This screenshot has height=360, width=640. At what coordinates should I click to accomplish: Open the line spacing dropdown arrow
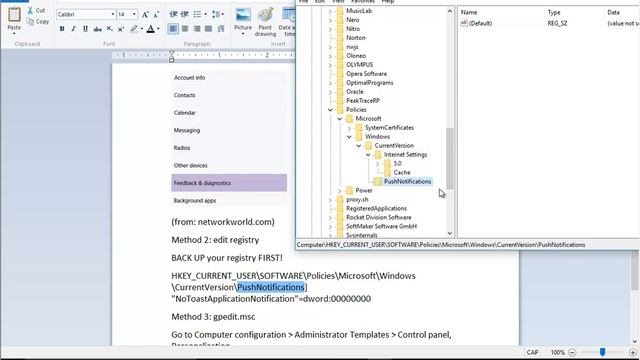click(222, 15)
